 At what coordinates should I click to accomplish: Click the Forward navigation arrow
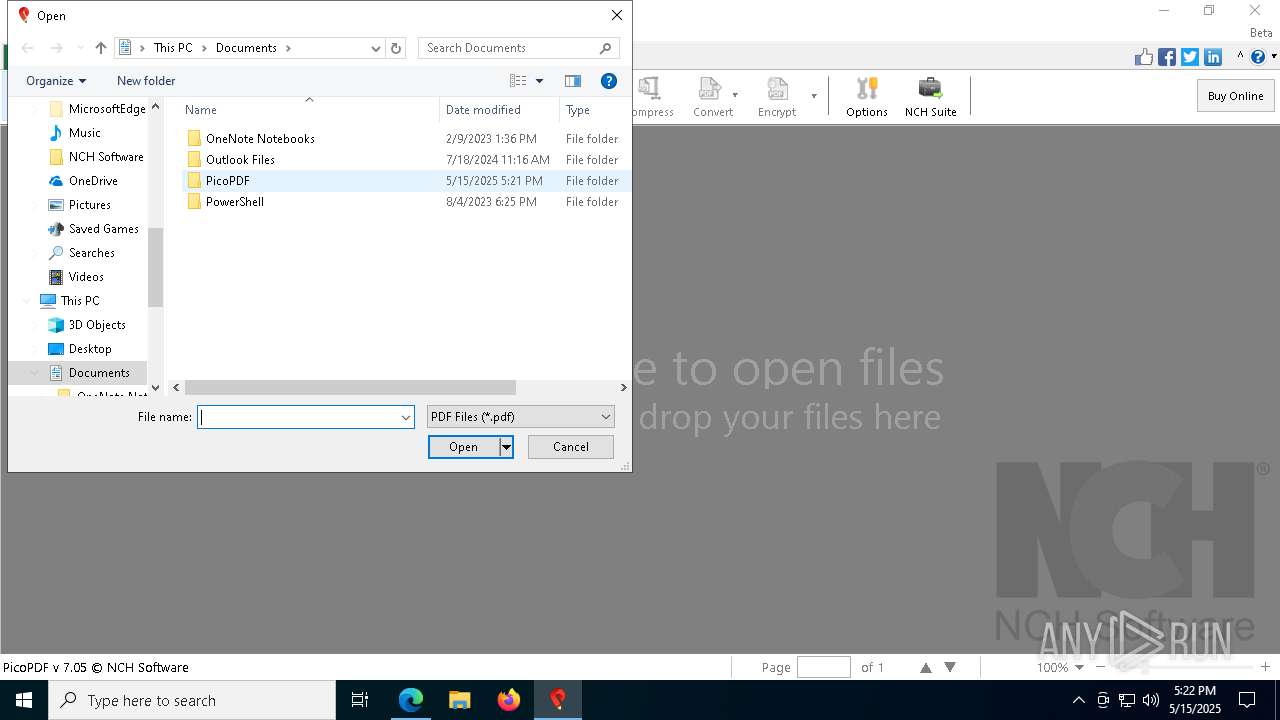point(56,48)
